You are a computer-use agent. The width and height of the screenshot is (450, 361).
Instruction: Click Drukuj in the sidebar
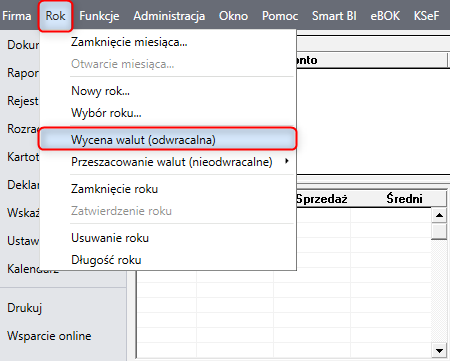[25, 308]
